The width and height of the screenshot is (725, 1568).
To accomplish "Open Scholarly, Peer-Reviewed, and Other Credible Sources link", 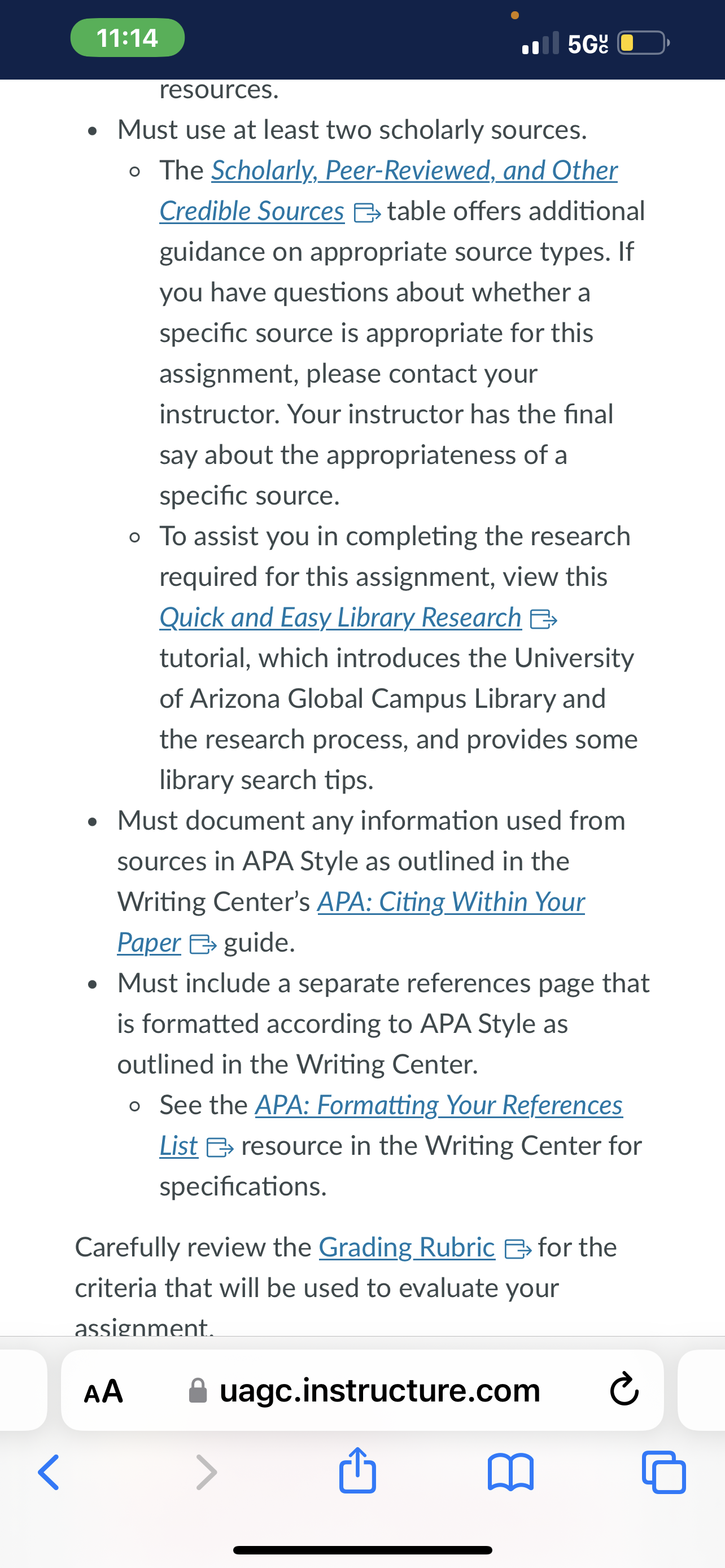I will pos(388,191).
